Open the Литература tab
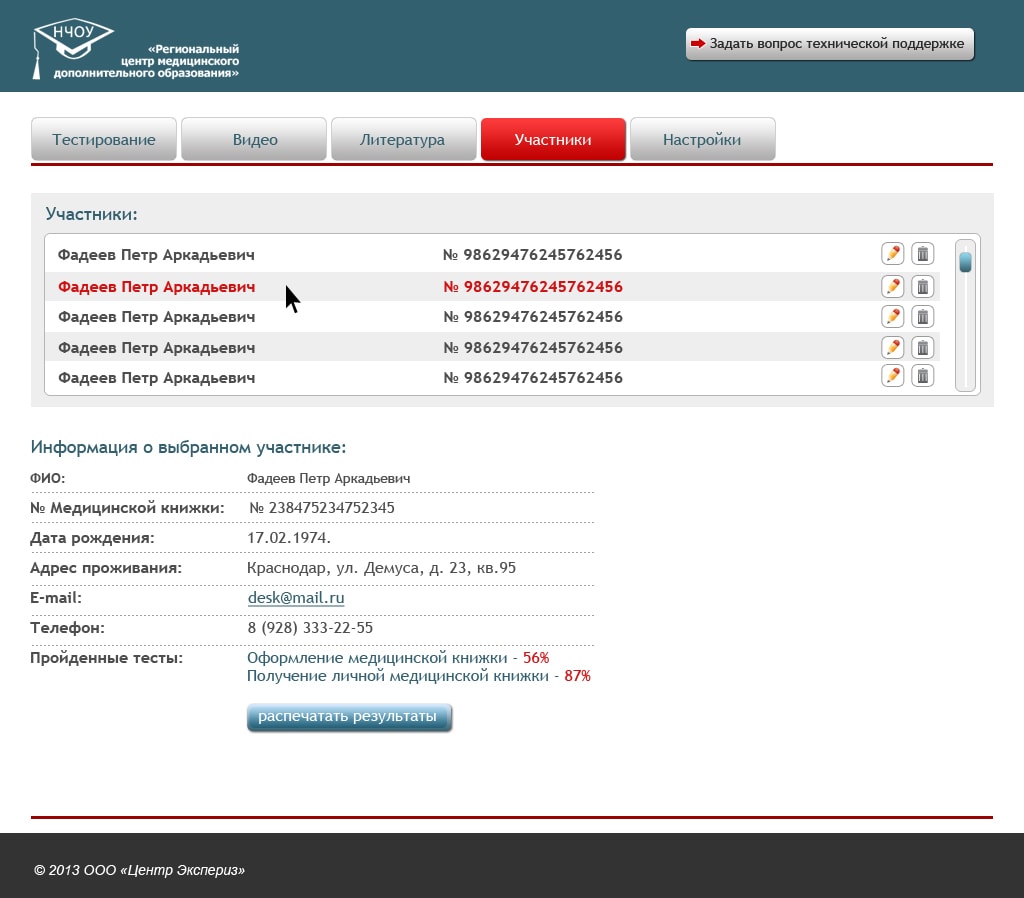1024x898 pixels. coord(404,139)
